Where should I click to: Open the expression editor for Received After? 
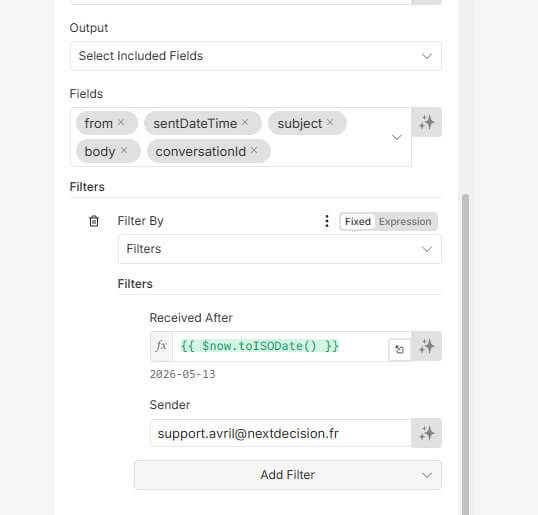[x=399, y=350]
